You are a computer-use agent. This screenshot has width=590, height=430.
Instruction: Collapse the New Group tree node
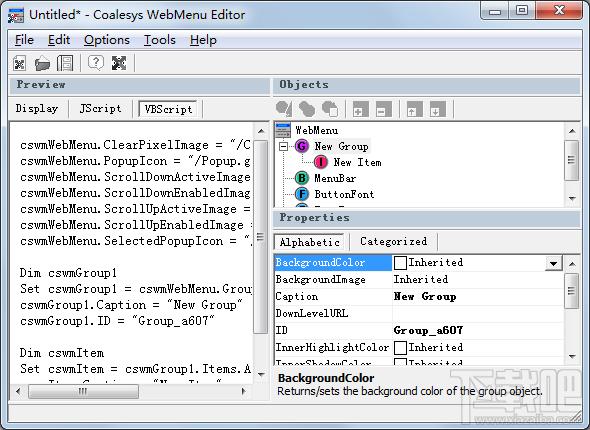point(283,146)
